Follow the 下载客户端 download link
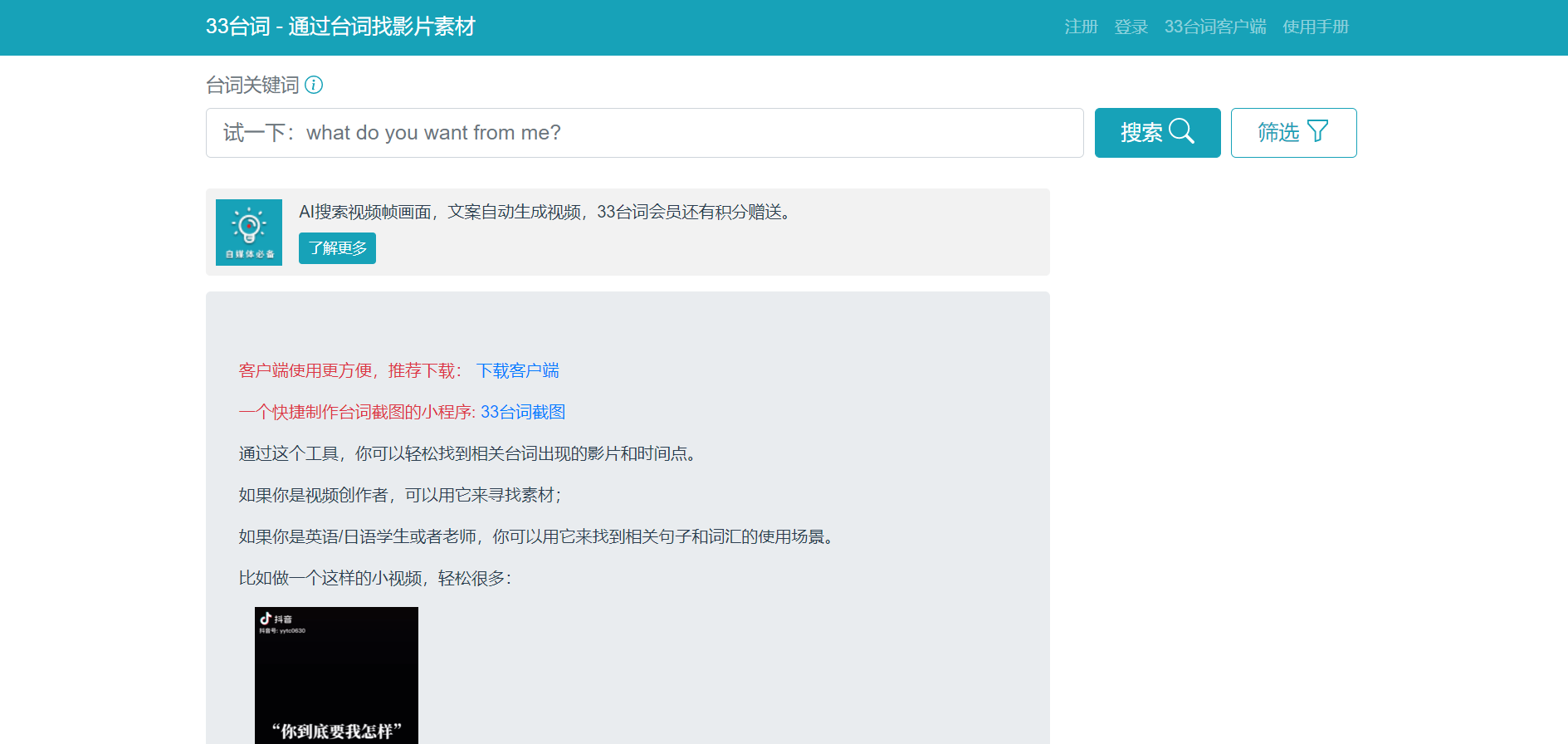 coord(518,370)
